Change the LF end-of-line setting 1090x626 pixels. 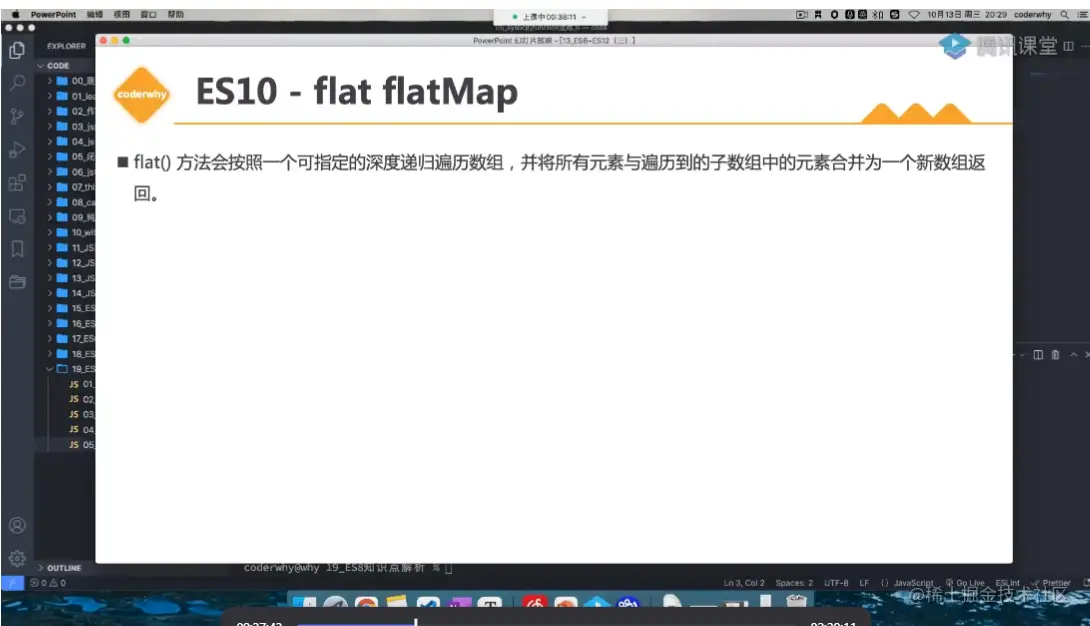pos(864,583)
